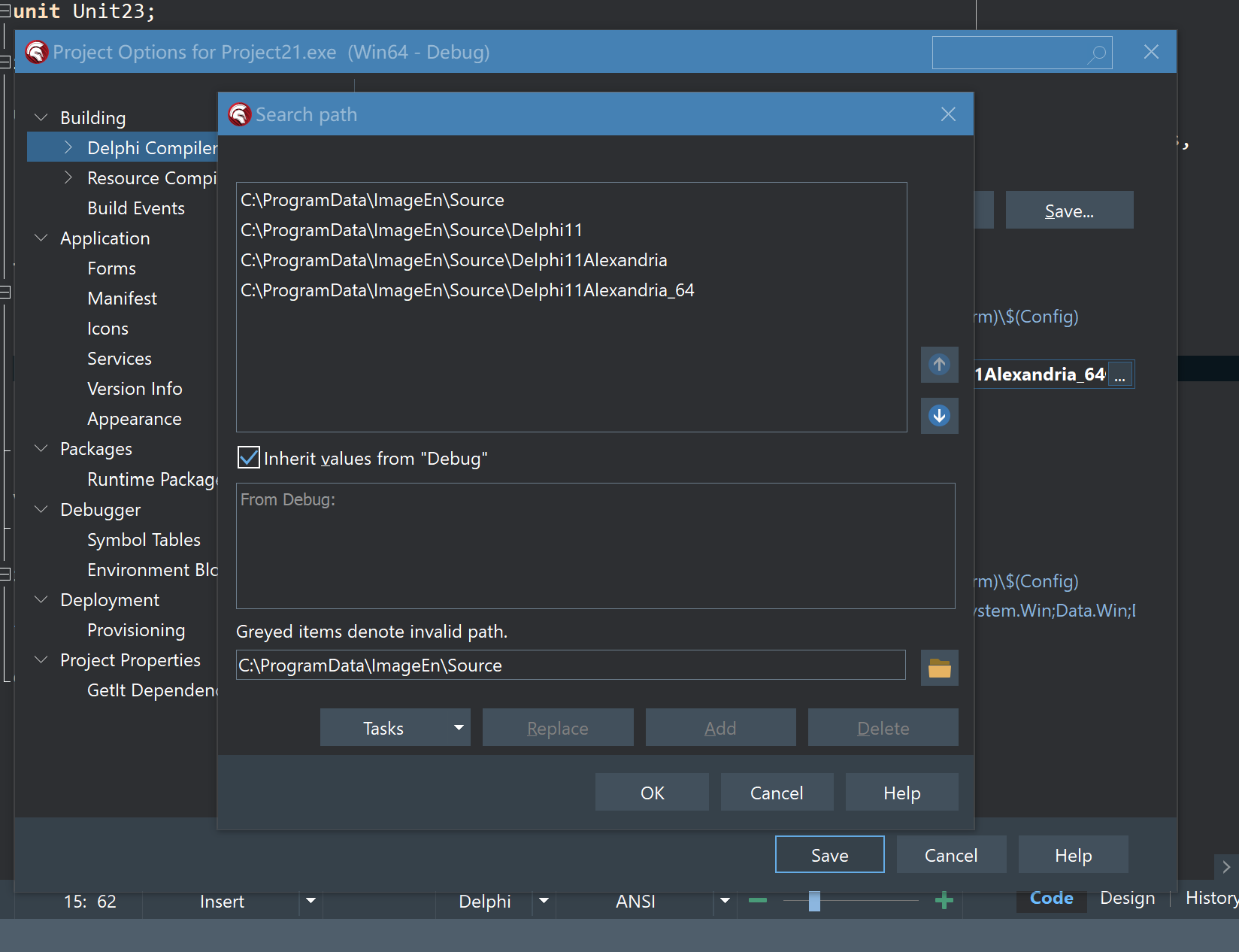Viewport: 1239px width, 952px height.
Task: Click OK in Search path dialog
Action: coord(652,793)
